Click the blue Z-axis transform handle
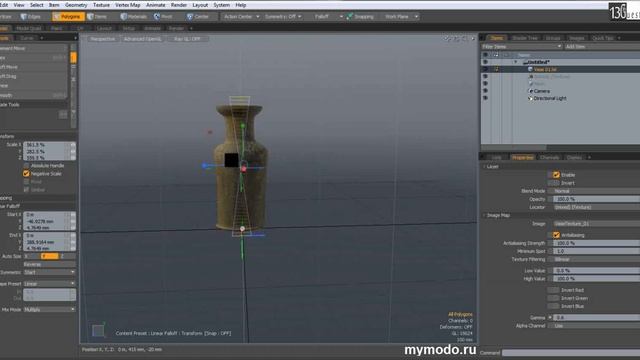The width and height of the screenshot is (640, 360). [x=205, y=166]
